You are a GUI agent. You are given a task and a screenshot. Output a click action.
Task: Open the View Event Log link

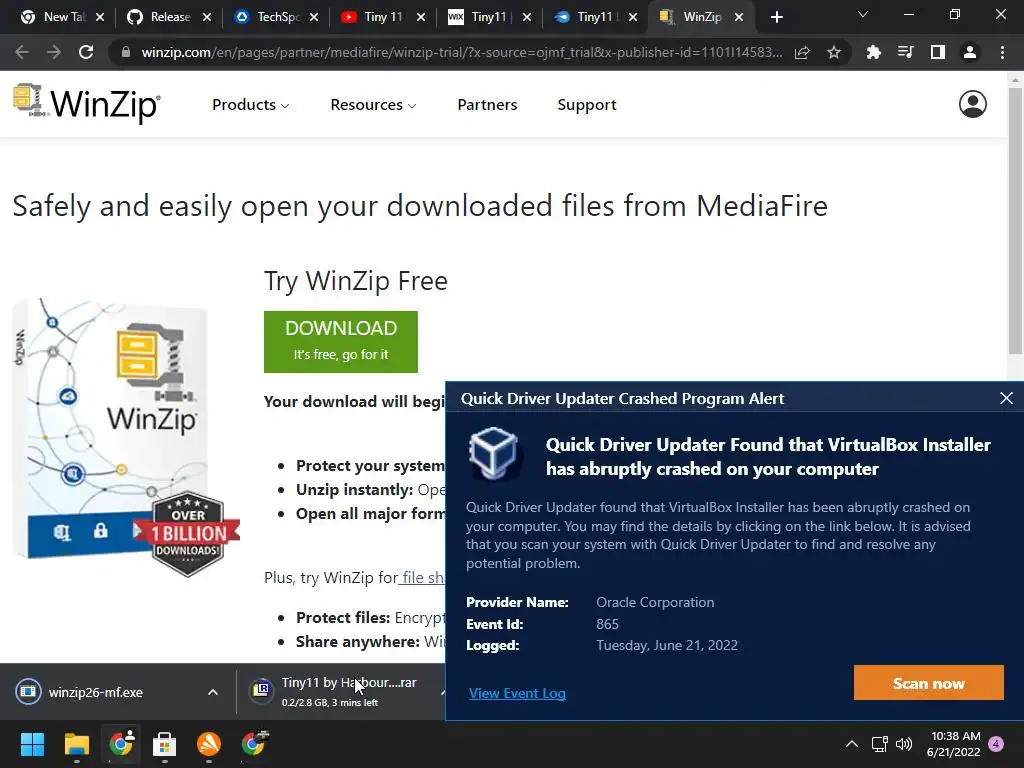pyautogui.click(x=517, y=693)
